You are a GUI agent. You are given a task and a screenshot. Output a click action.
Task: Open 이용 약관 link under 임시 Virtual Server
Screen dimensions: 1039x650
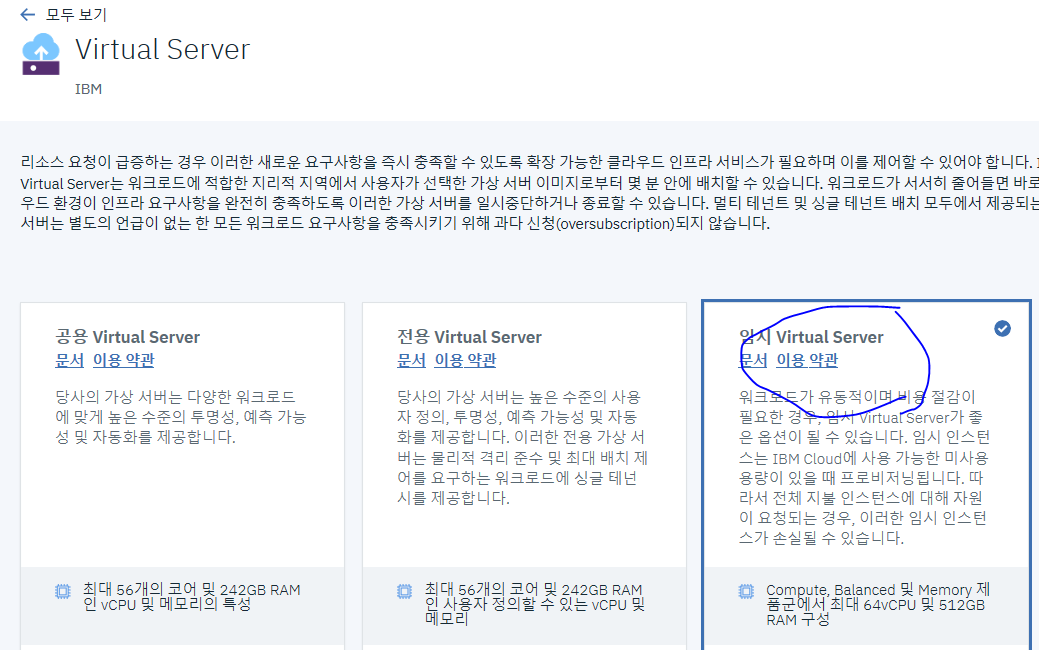coord(807,360)
